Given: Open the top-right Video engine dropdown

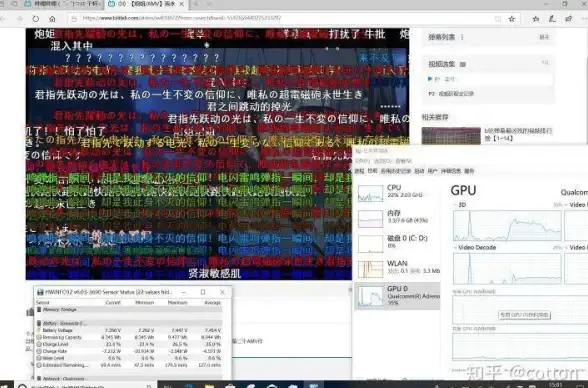Looking at the screenshot, I should pyautogui.click(x=576, y=205).
